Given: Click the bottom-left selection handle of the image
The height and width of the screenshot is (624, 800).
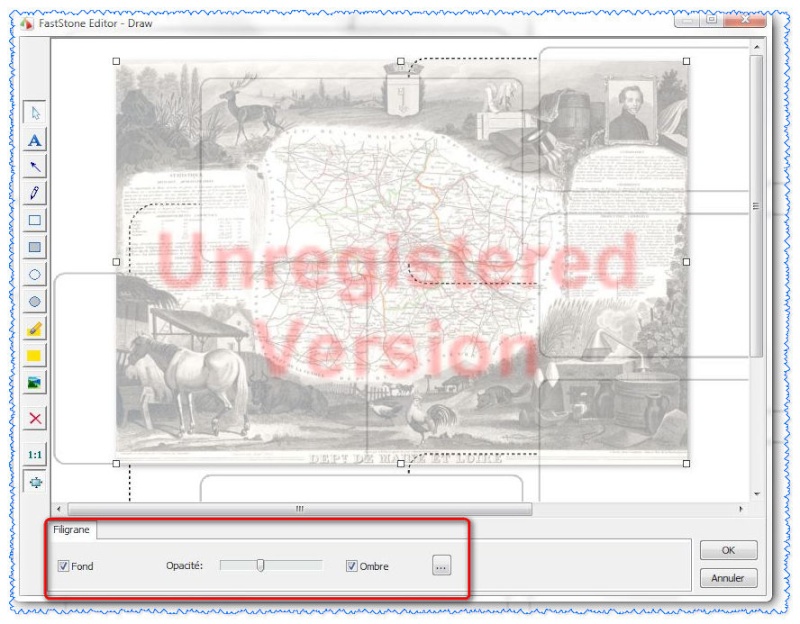Looking at the screenshot, I should click(x=116, y=463).
